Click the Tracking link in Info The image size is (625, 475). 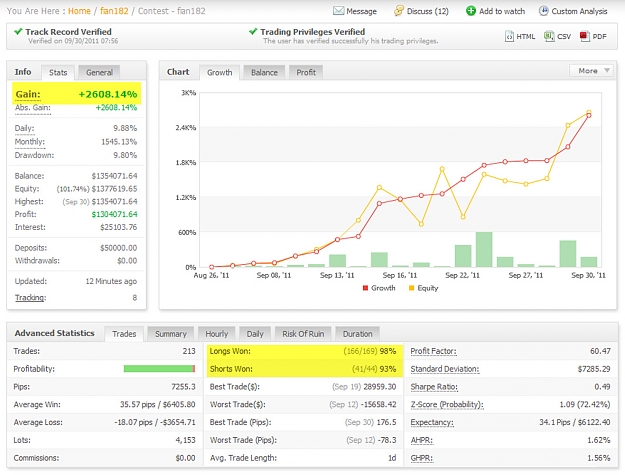[x=30, y=298]
